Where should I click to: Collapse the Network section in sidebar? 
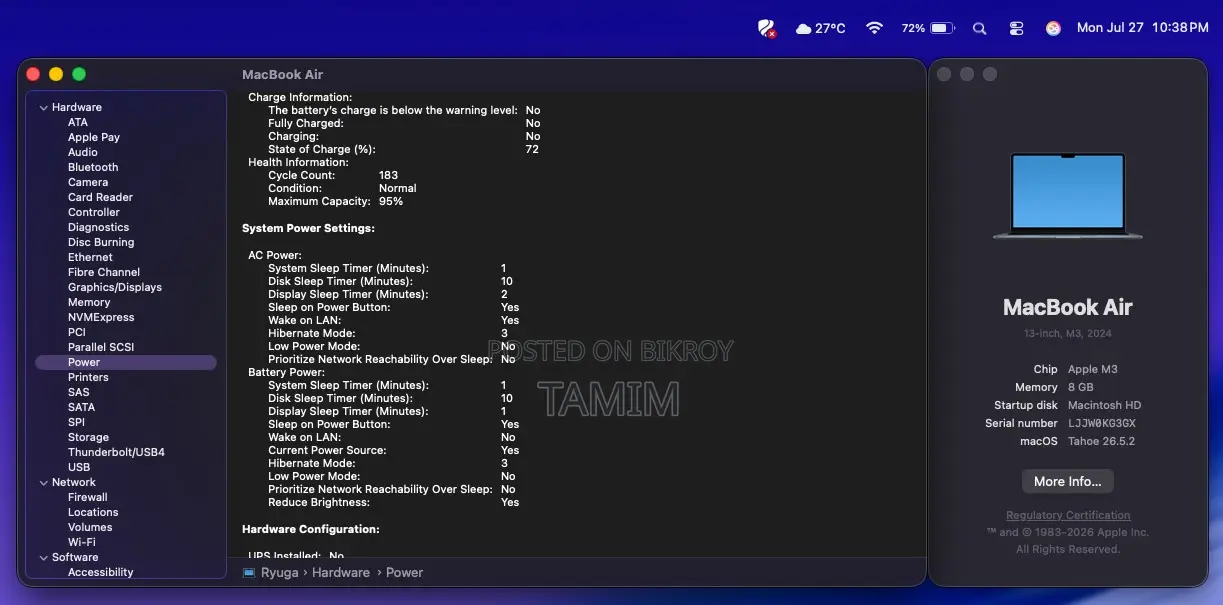43,482
